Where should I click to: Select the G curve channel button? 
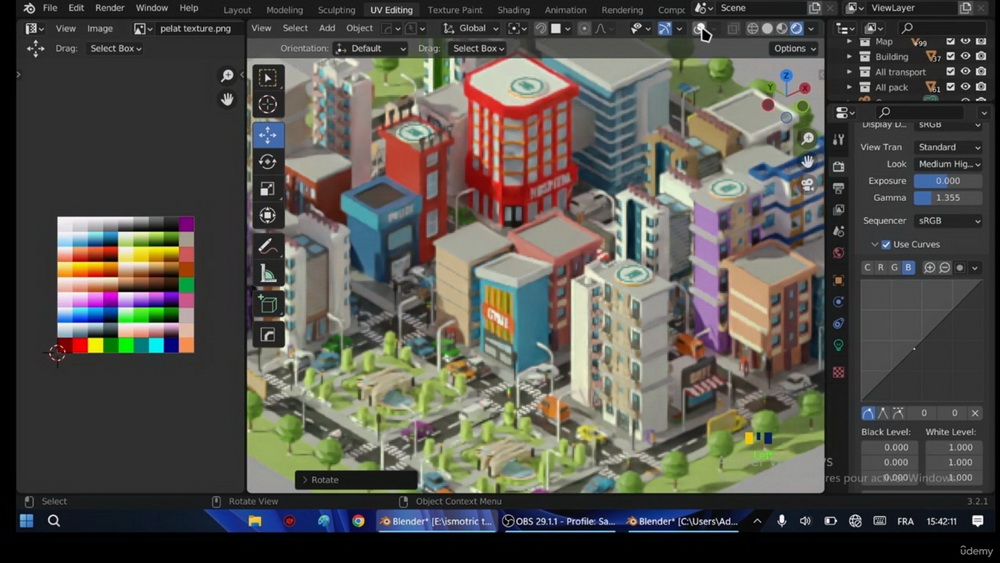click(x=894, y=268)
